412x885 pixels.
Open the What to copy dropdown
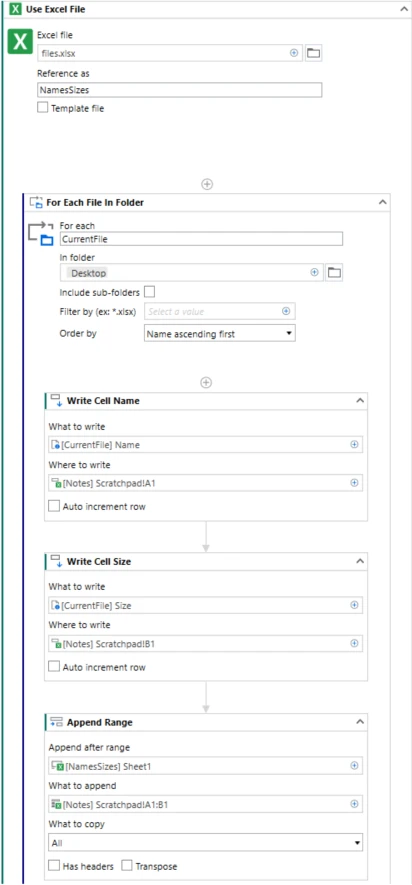[205, 843]
